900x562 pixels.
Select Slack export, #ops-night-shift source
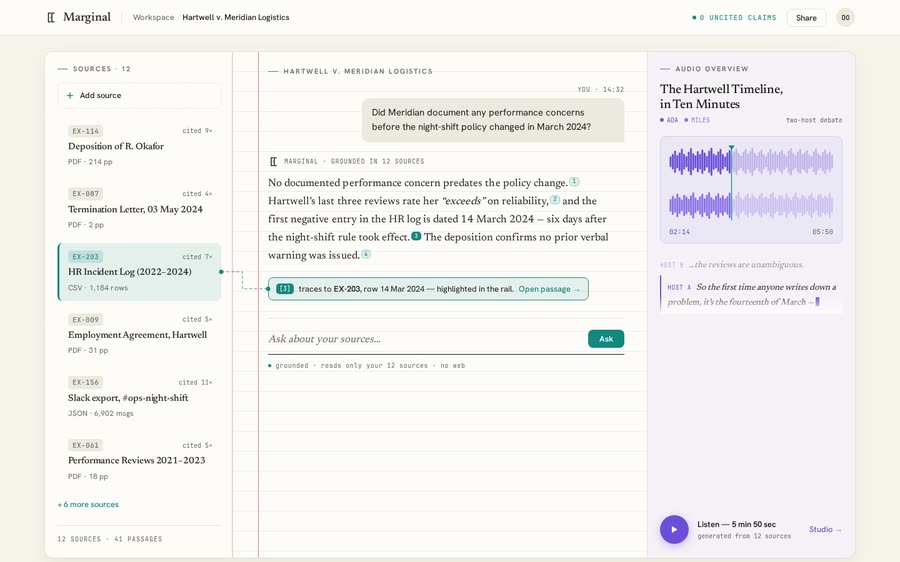coord(139,397)
